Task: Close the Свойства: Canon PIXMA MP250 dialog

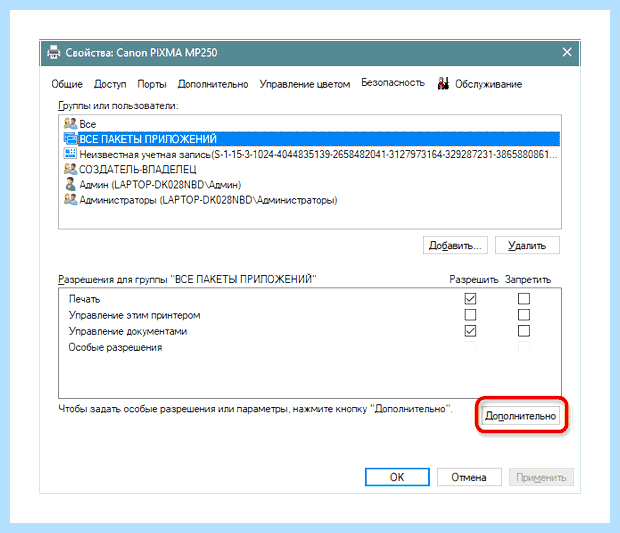Action: point(567,52)
